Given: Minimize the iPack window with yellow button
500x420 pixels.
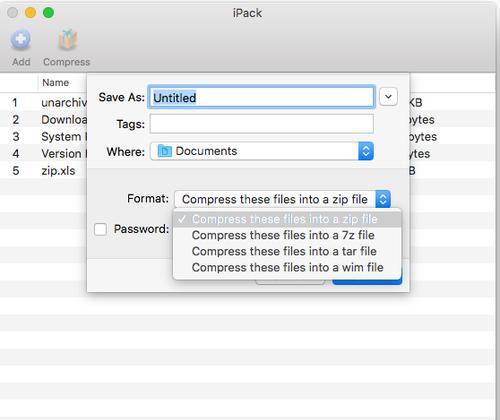Looking at the screenshot, I should 30,13.
